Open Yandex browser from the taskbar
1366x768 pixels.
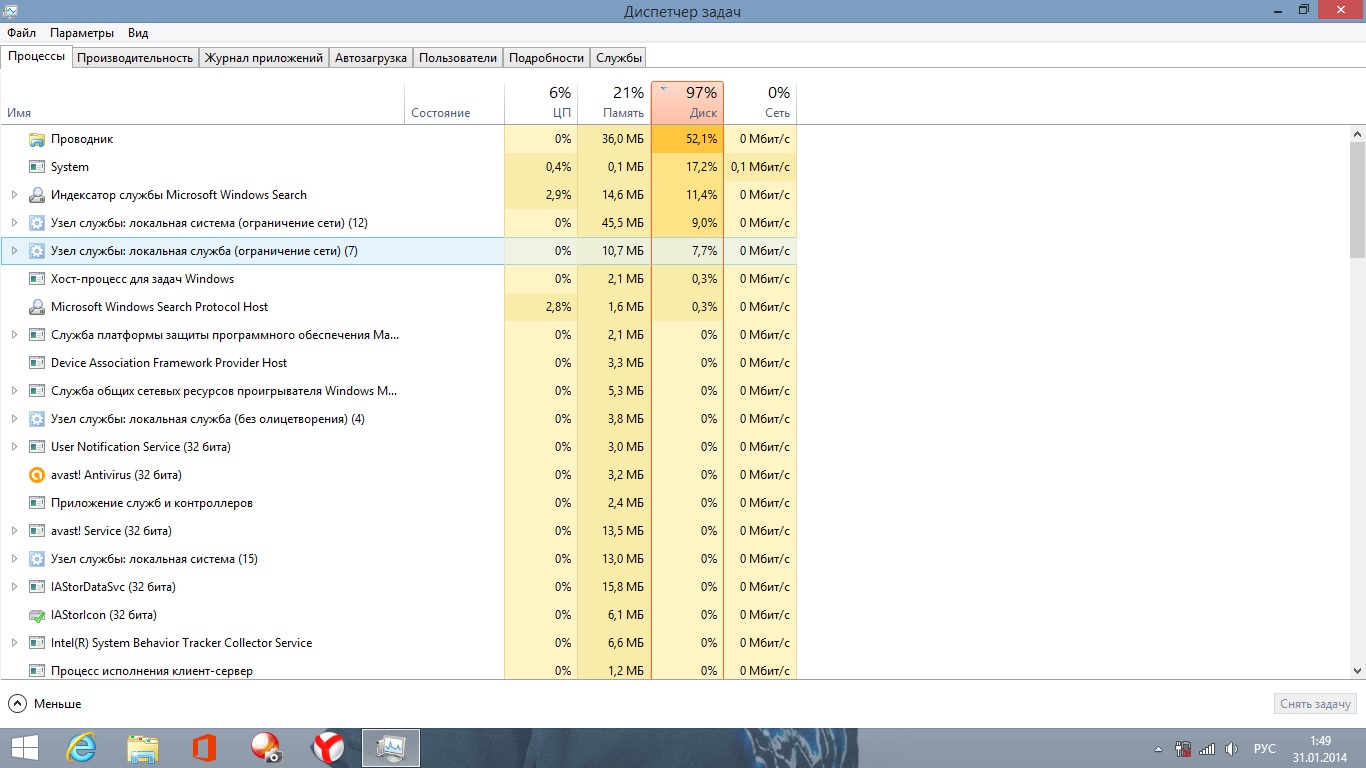328,748
